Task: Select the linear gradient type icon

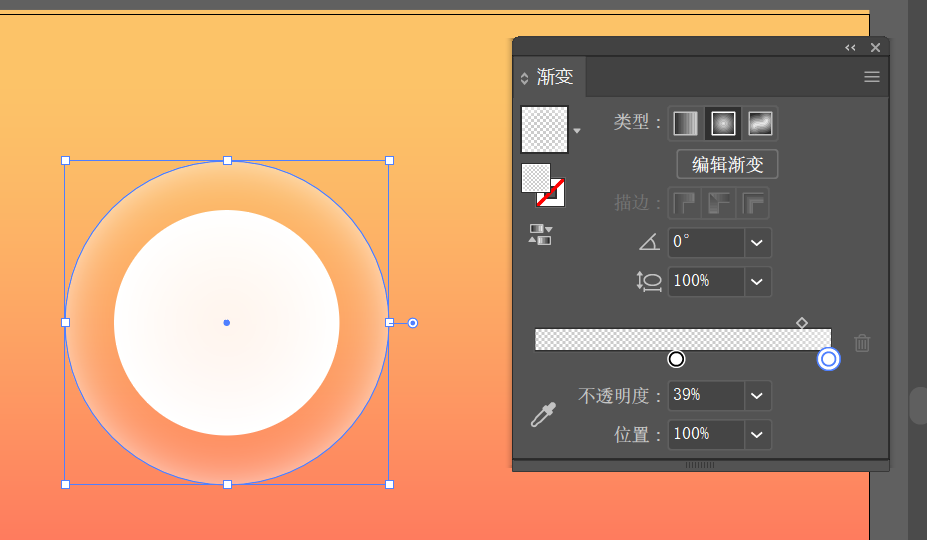Action: (x=686, y=124)
